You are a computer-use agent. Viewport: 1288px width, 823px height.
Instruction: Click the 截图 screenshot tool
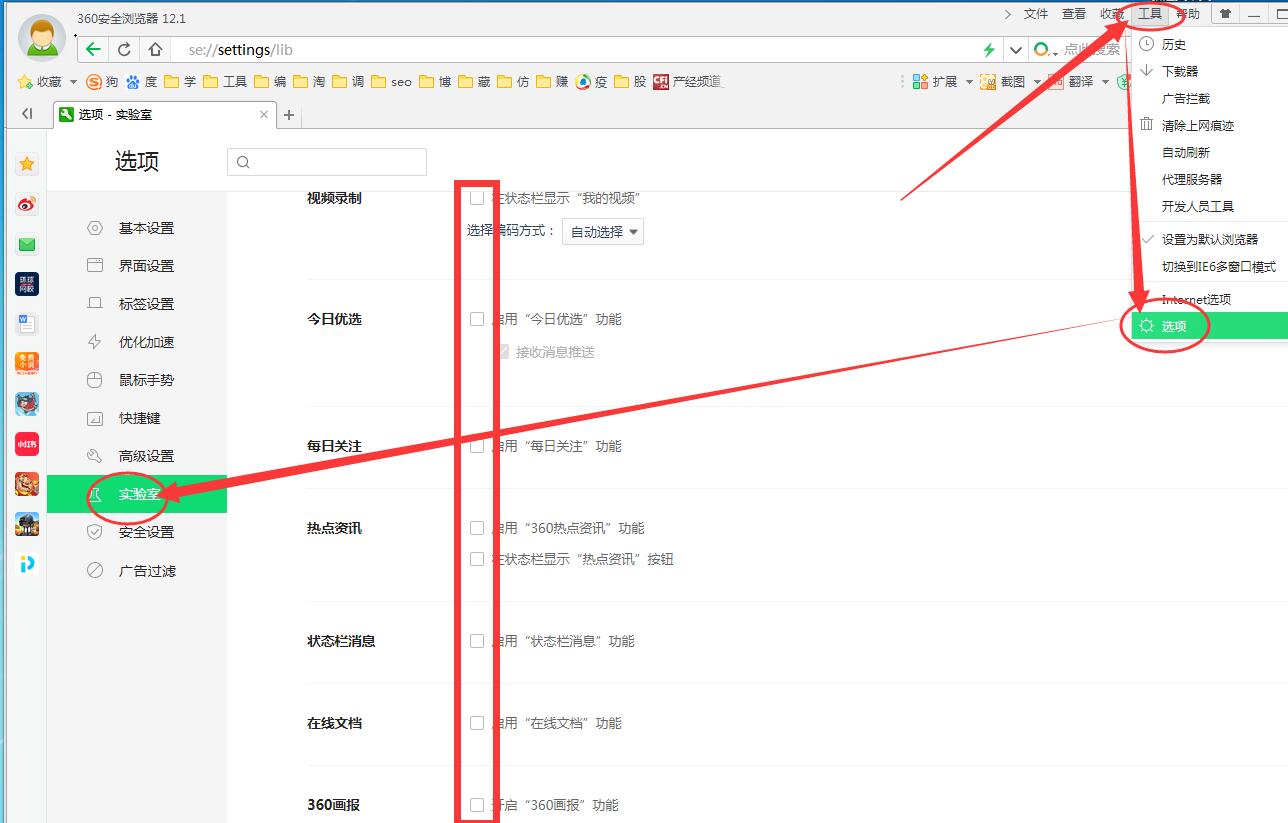[1003, 82]
